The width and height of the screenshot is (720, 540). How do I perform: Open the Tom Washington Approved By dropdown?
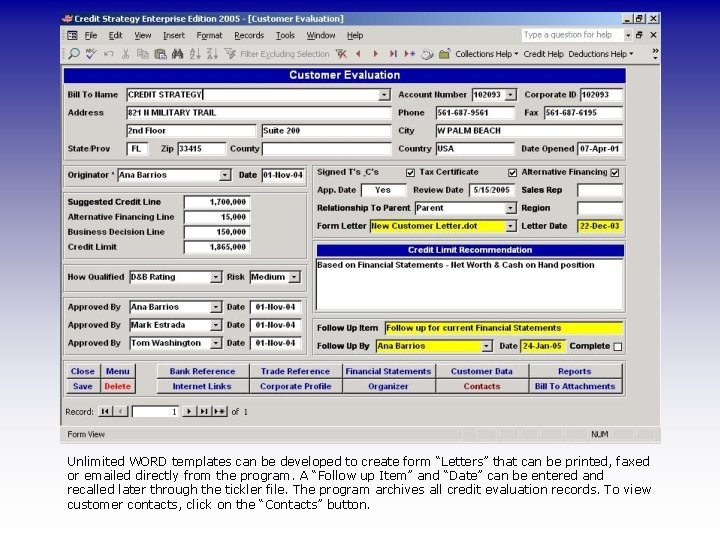tap(216, 343)
